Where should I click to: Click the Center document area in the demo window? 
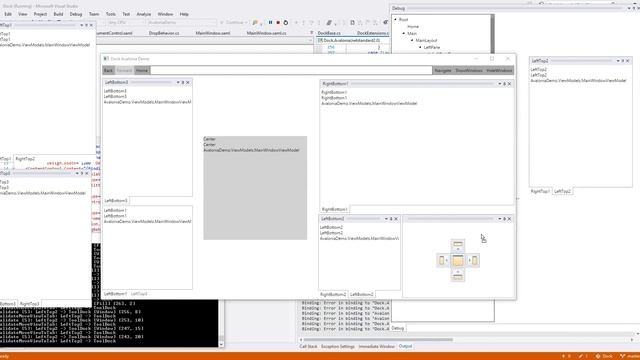point(255,188)
